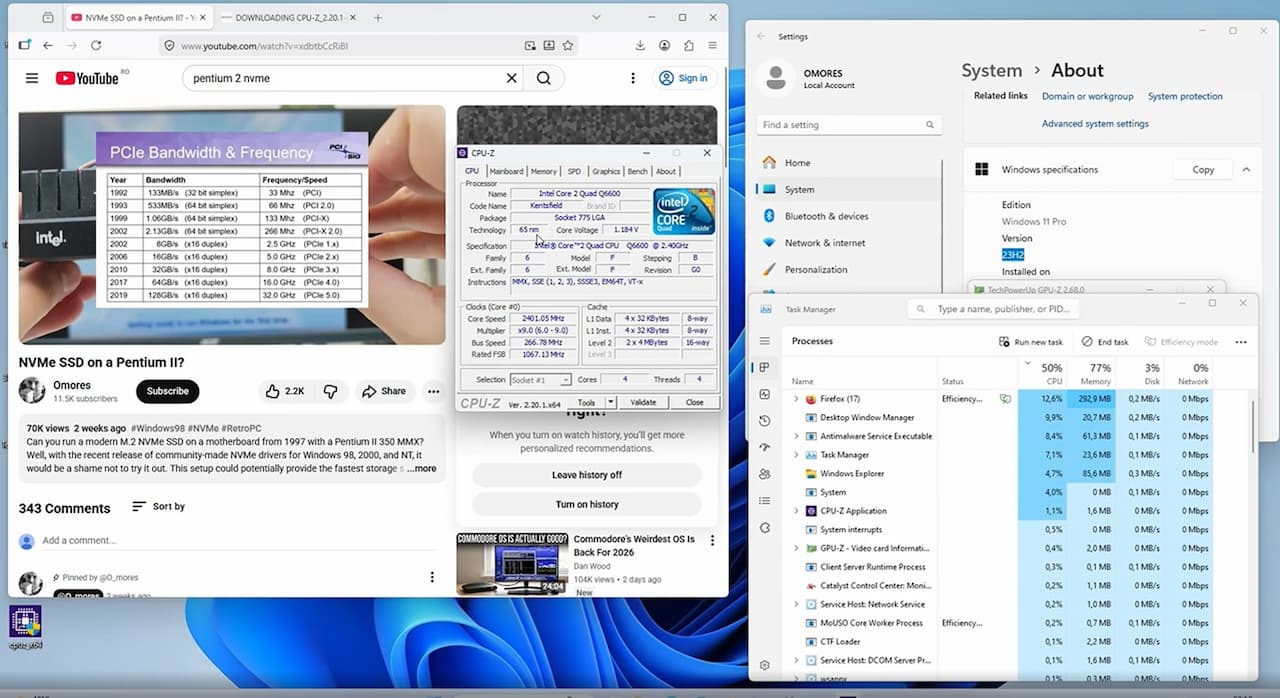Expand Antimalware Service Executable row
The height and width of the screenshot is (698, 1280).
pos(796,436)
